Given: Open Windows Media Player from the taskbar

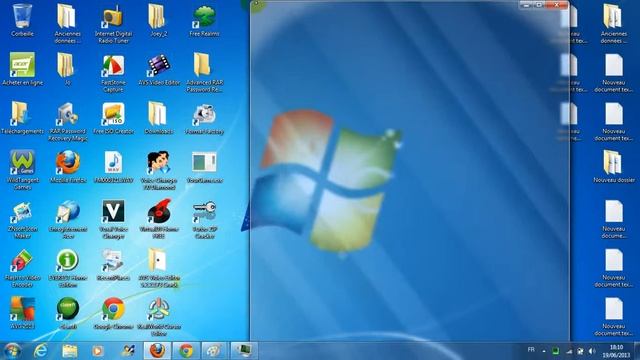Looking at the screenshot, I should 98,351.
